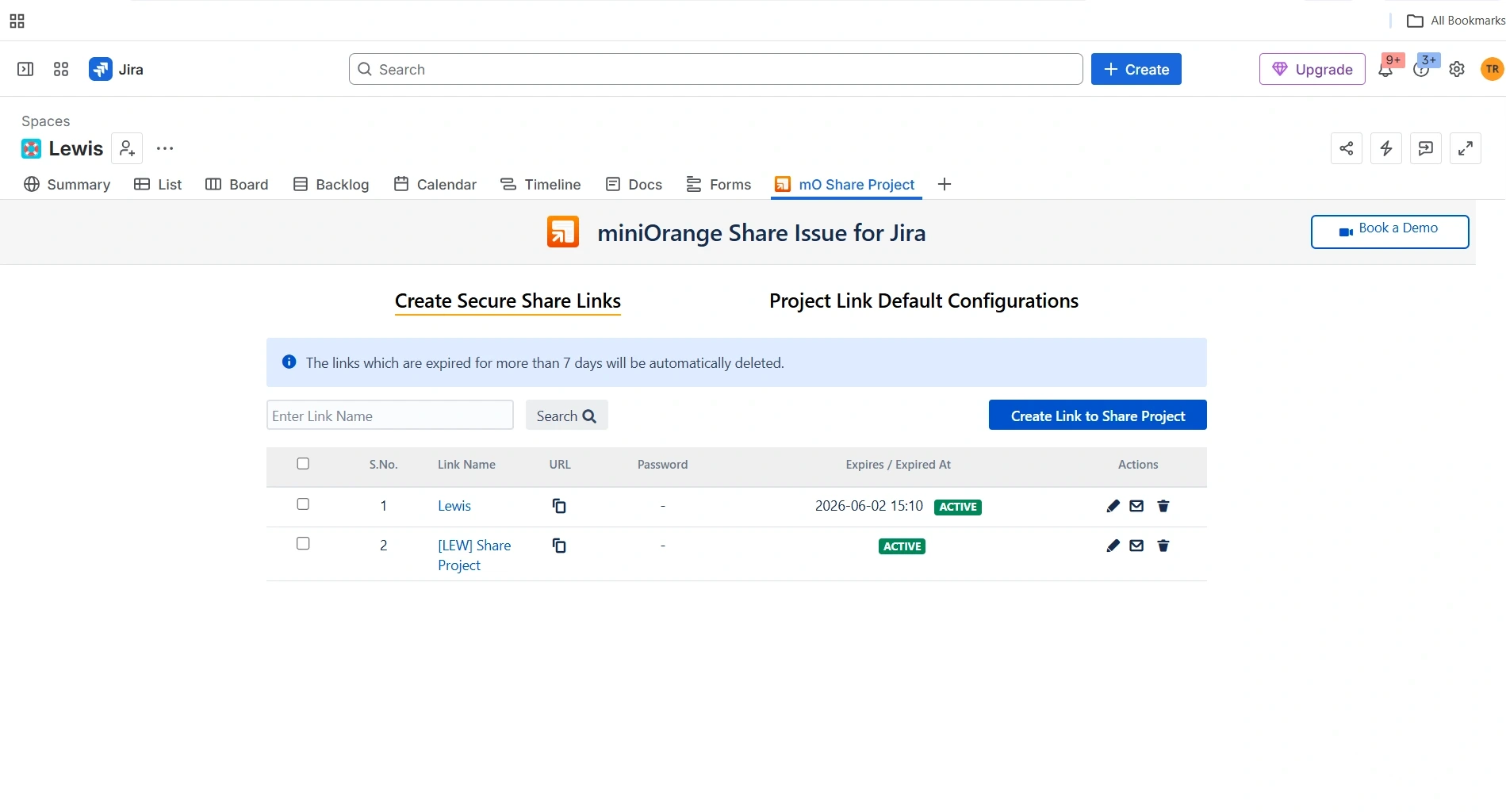The width and height of the screenshot is (1506, 812).
Task: Open the Jira app switcher grid
Action: (61, 69)
